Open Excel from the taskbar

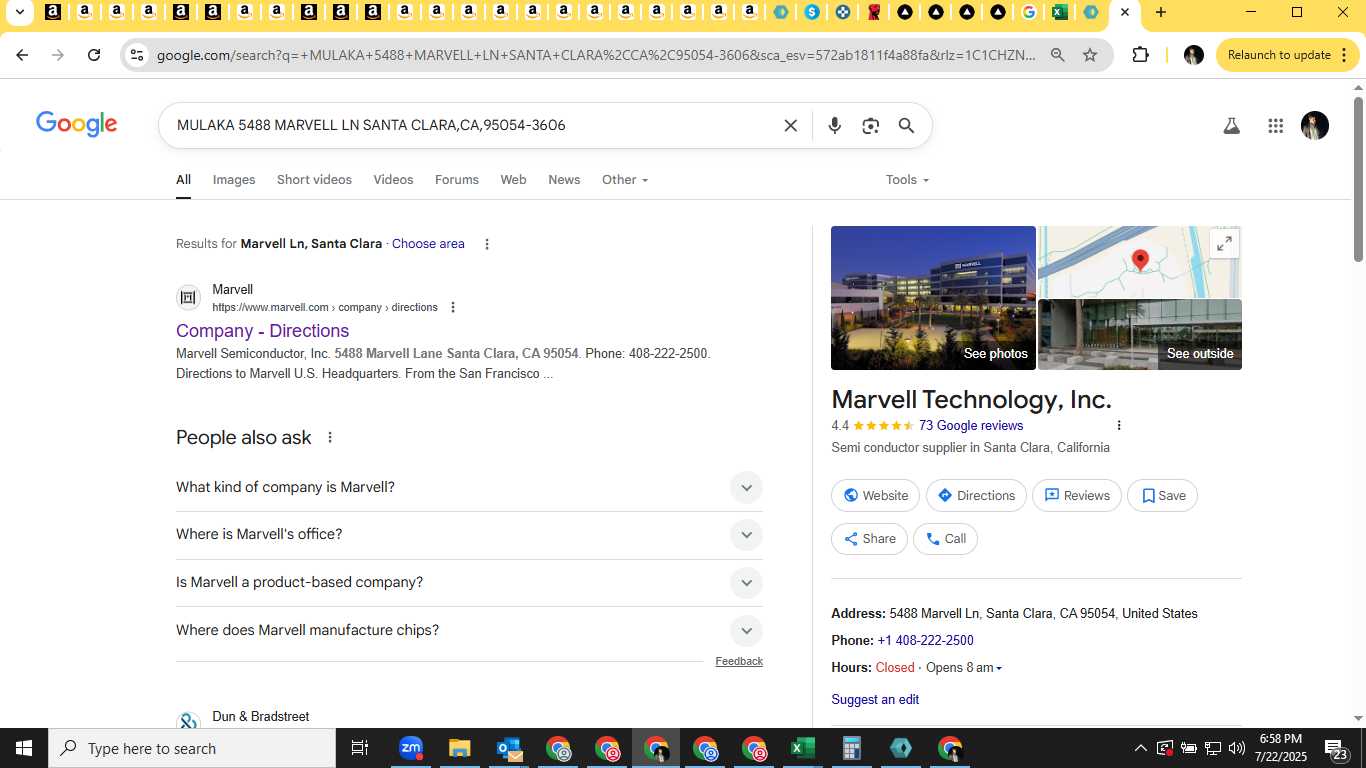[803, 748]
